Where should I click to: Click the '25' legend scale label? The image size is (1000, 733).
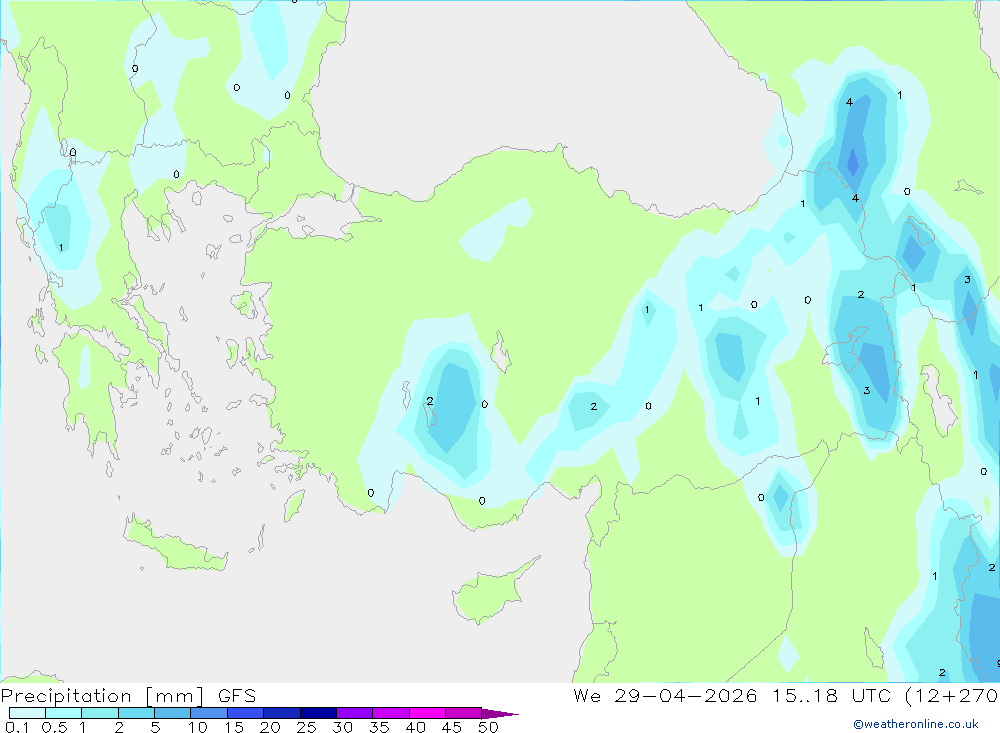click(306, 727)
